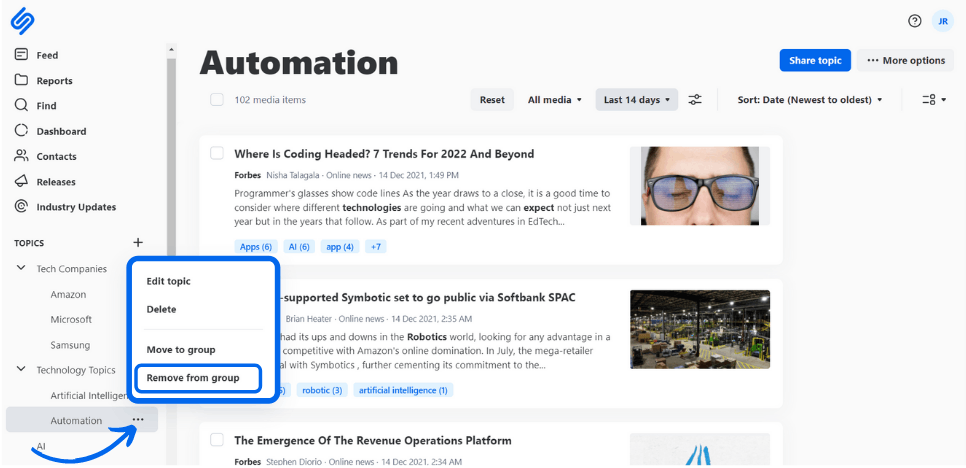Click the Reset filters button
The width and height of the screenshot is (966, 468).
[492, 100]
